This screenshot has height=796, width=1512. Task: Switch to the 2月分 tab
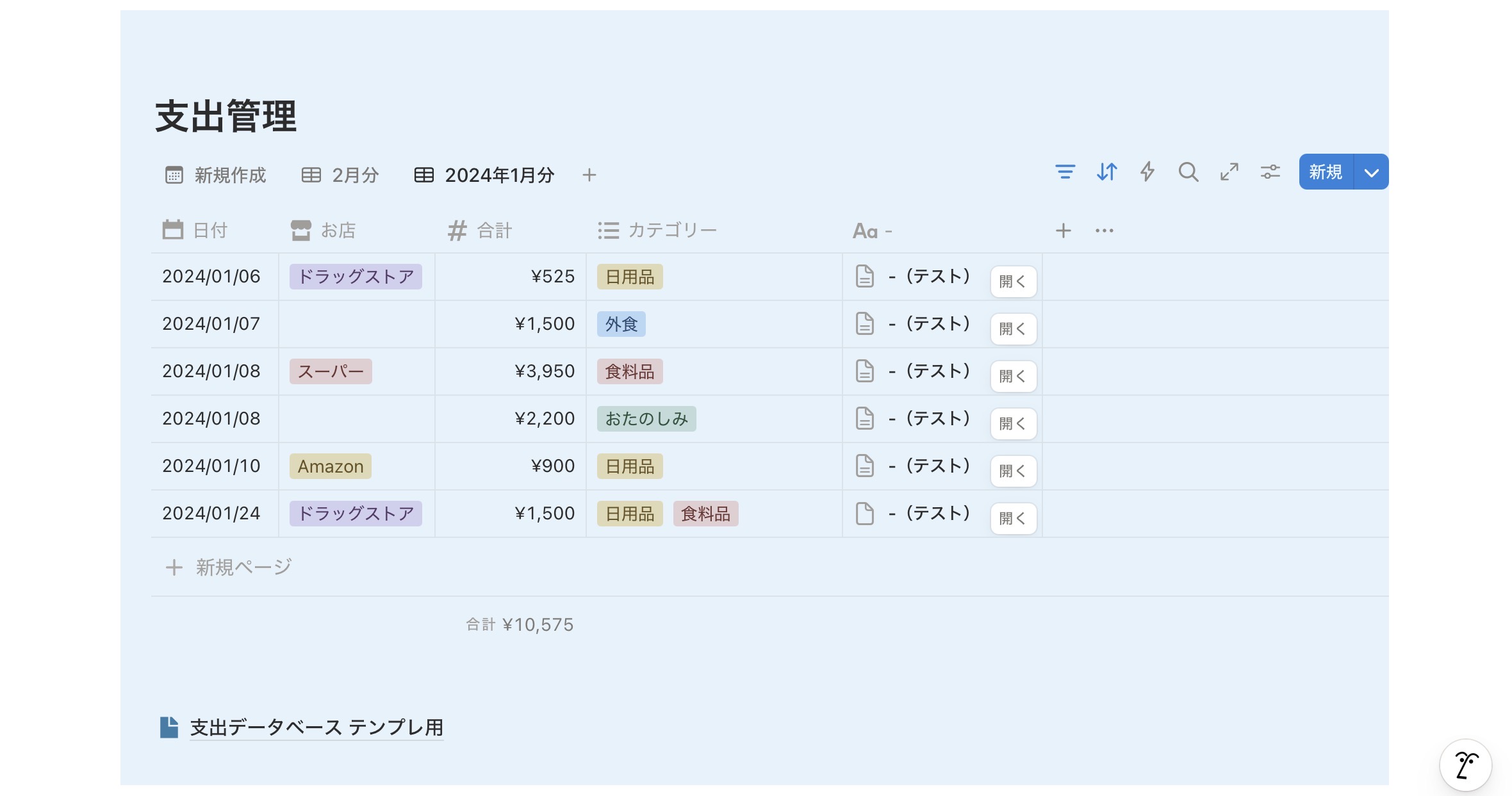click(341, 175)
